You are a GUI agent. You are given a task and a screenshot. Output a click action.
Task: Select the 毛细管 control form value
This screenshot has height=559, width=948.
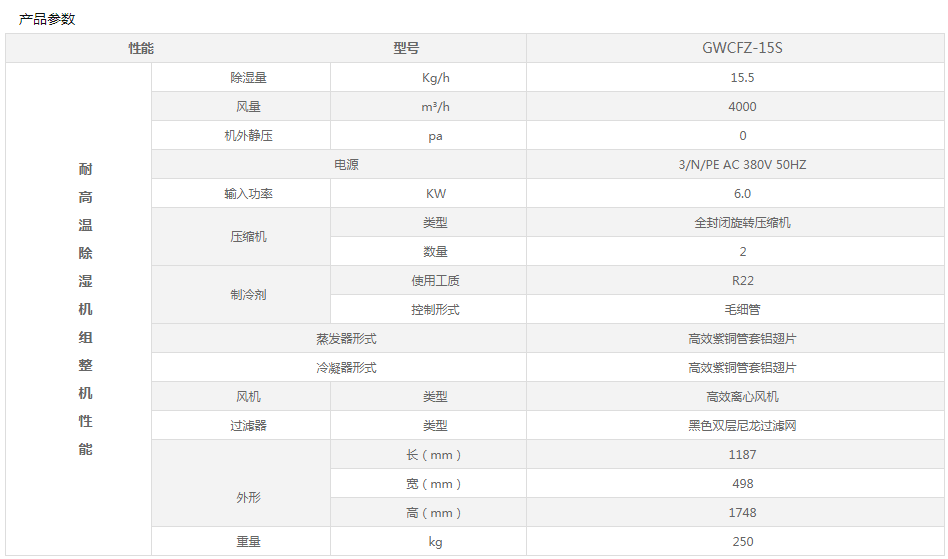point(742,310)
